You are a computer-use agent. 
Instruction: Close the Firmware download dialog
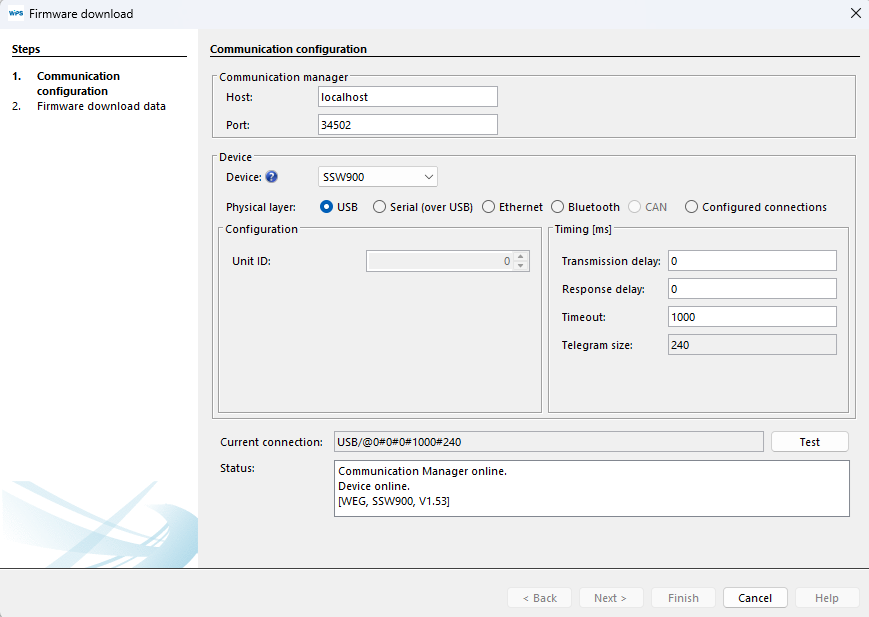point(855,14)
